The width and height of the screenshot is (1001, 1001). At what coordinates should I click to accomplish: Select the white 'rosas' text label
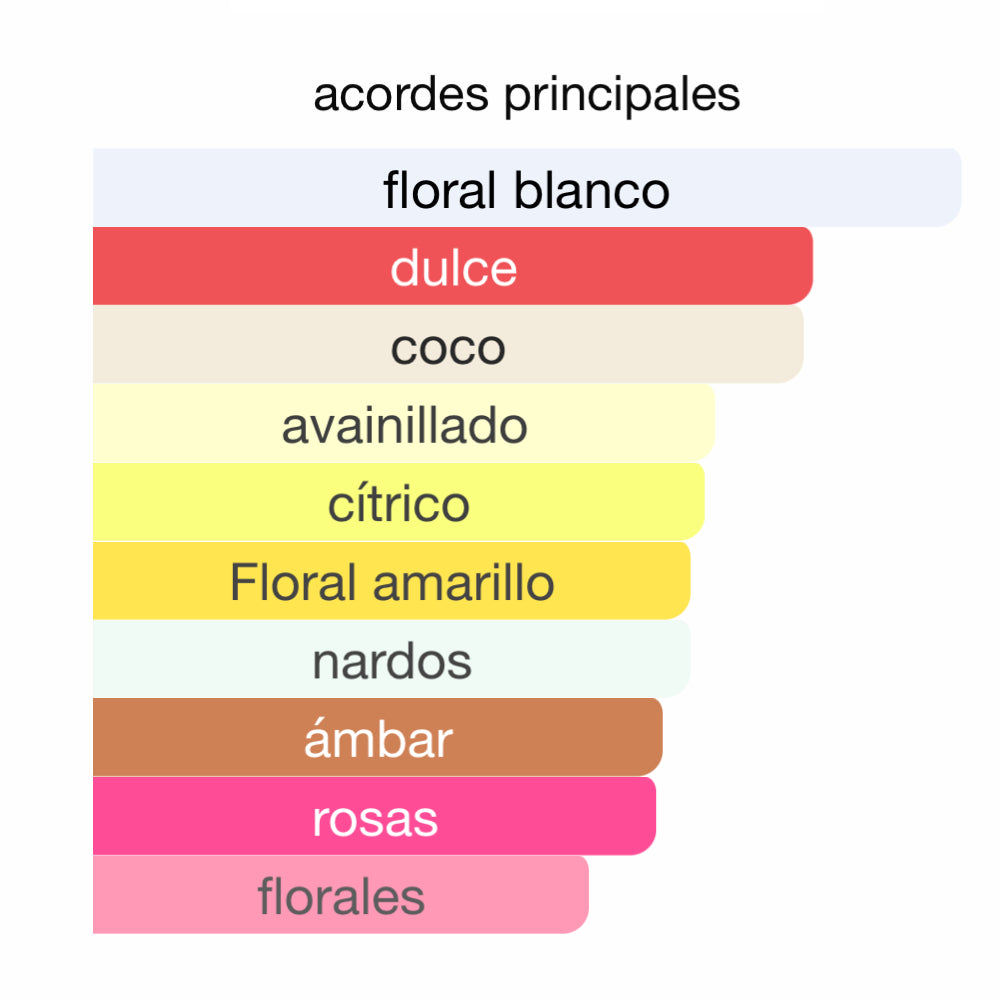tap(374, 819)
